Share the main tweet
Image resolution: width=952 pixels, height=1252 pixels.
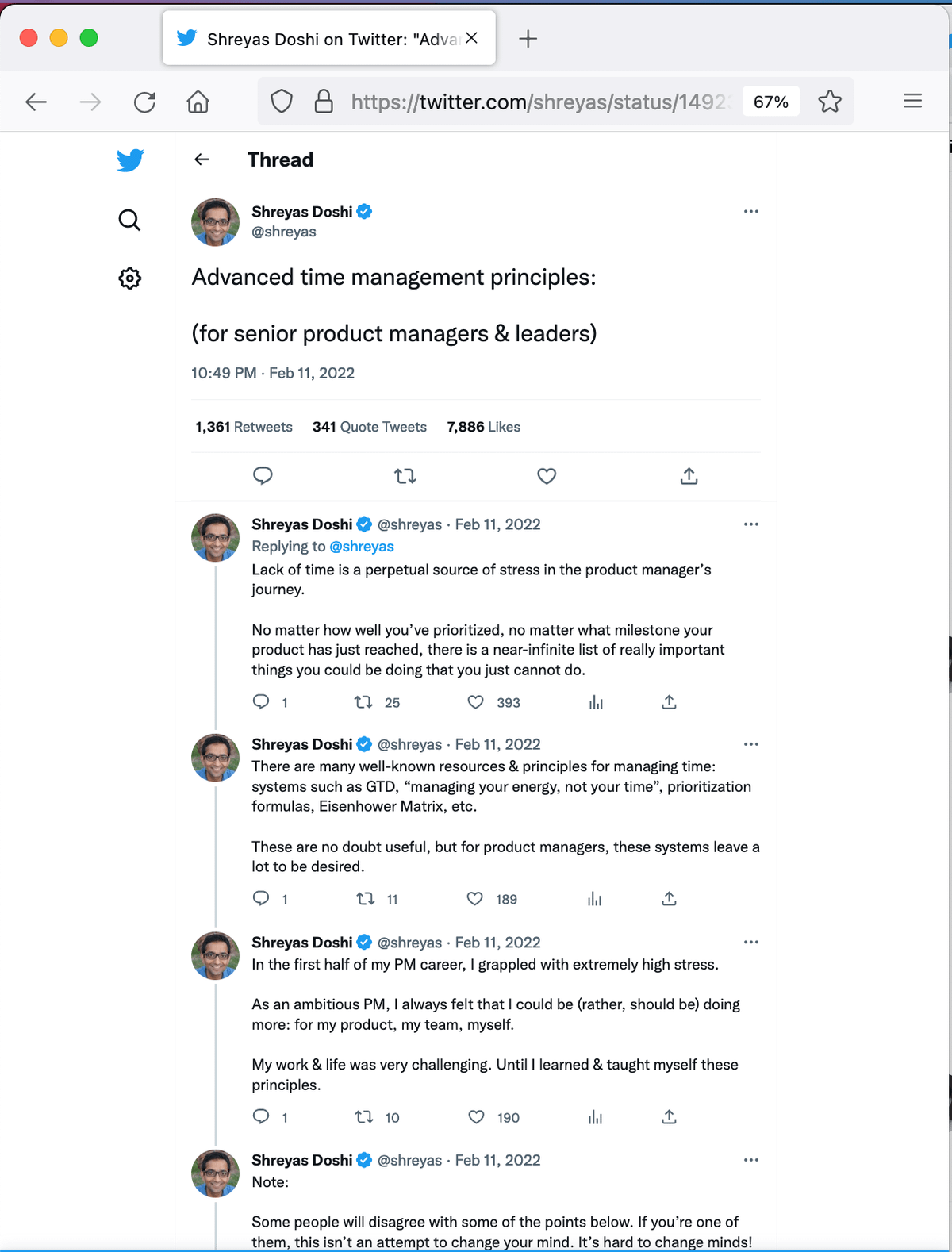(x=689, y=476)
